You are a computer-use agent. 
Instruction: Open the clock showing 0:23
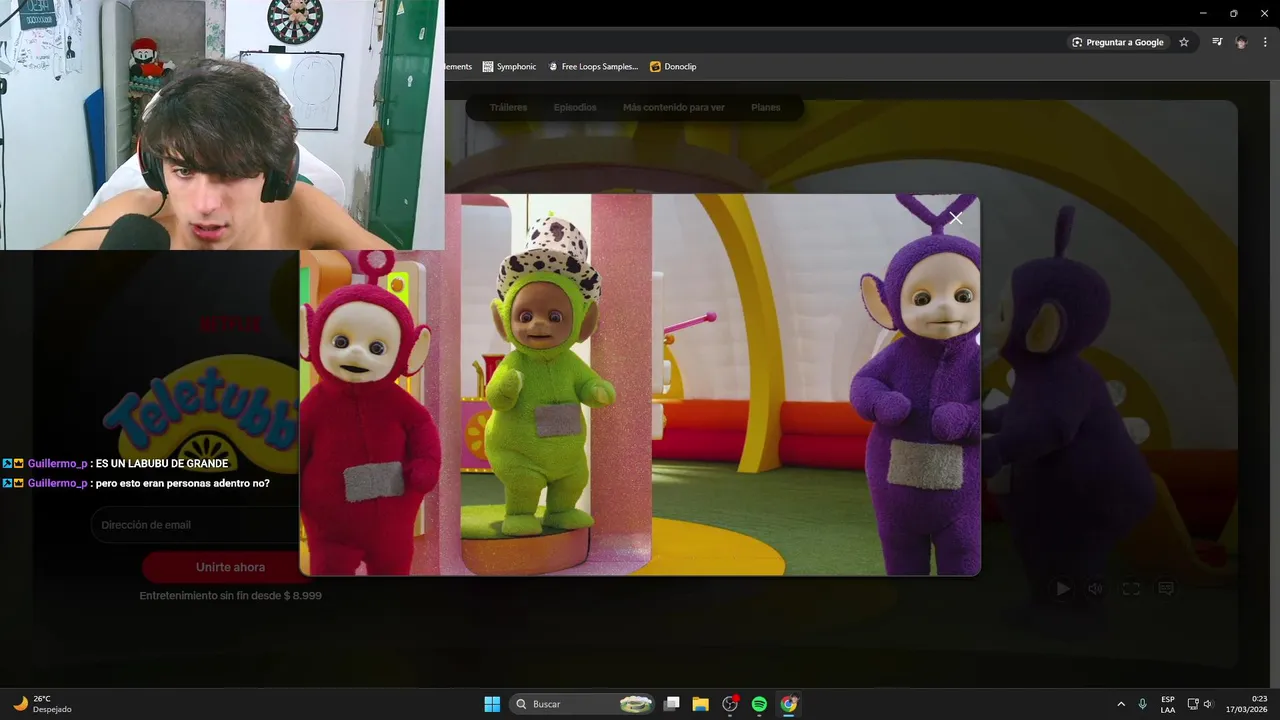click(1246, 704)
